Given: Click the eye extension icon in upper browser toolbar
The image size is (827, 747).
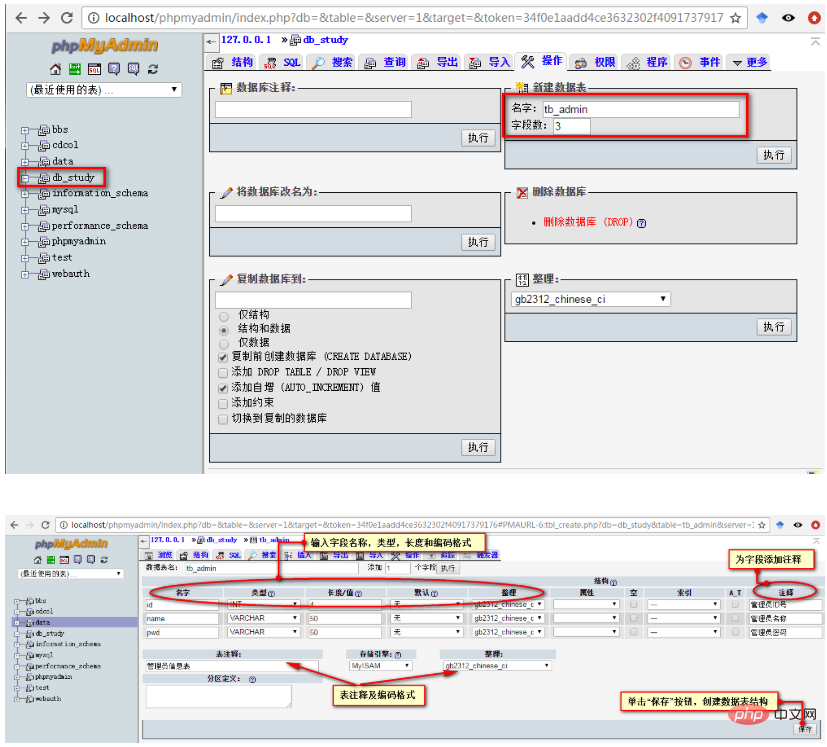Looking at the screenshot, I should click(x=788, y=18).
